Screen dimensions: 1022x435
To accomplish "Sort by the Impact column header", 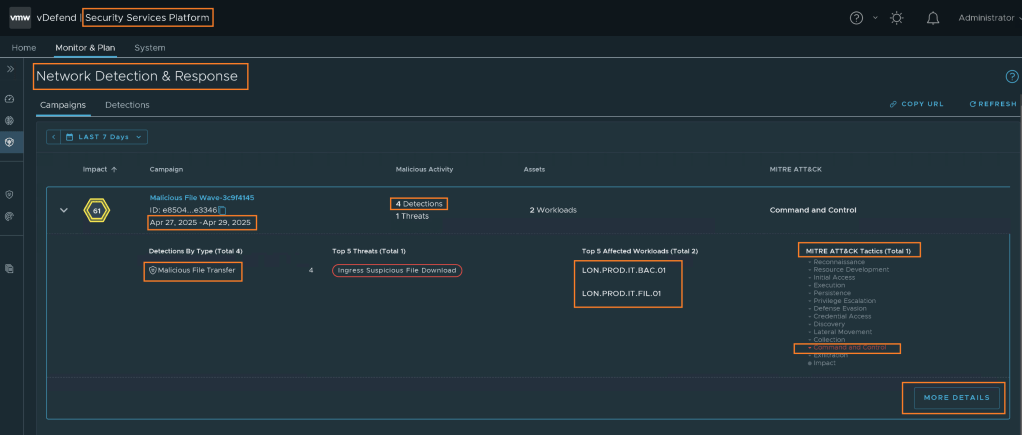I will pos(99,169).
